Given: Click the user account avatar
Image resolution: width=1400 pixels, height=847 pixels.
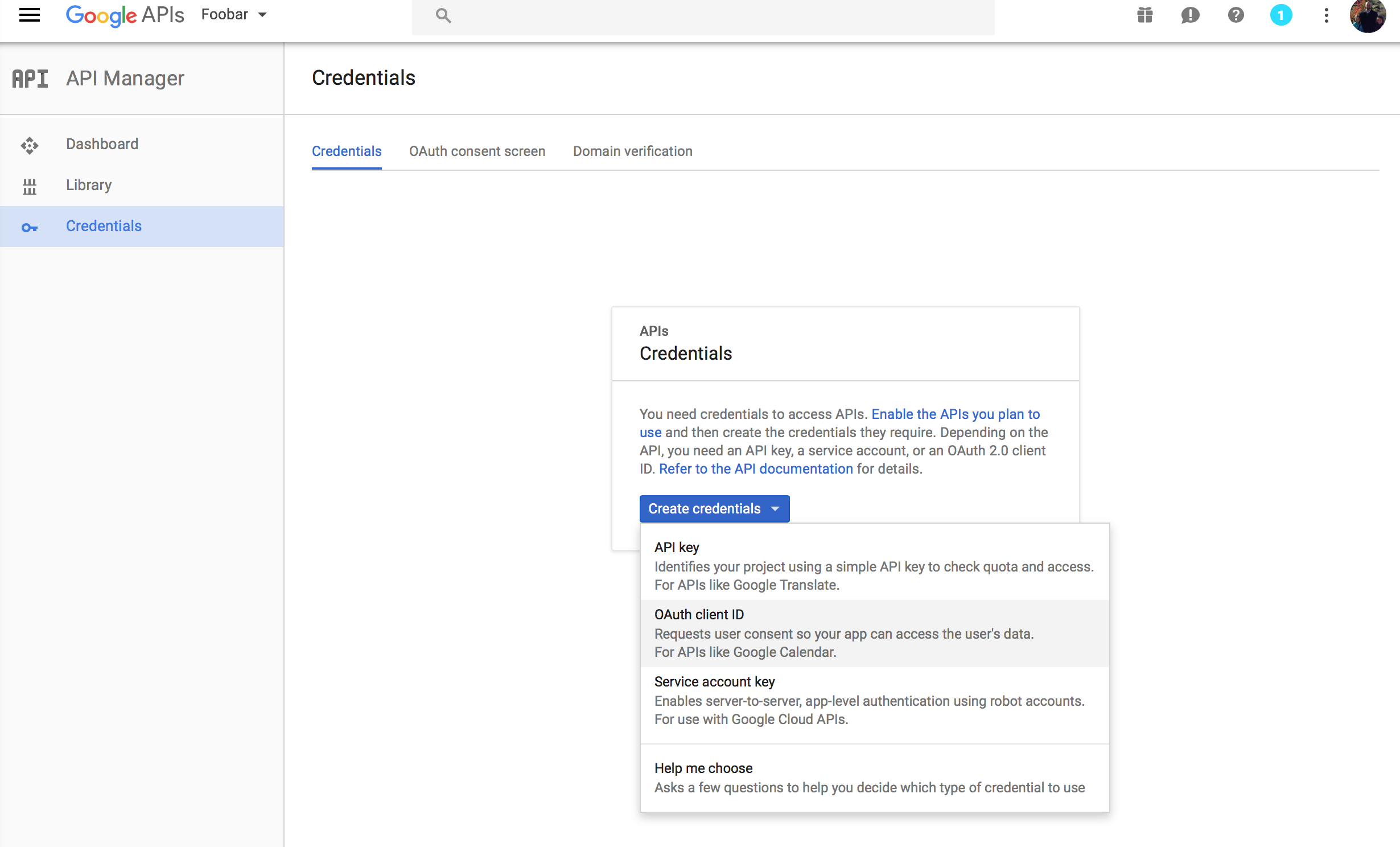Looking at the screenshot, I should [1368, 15].
